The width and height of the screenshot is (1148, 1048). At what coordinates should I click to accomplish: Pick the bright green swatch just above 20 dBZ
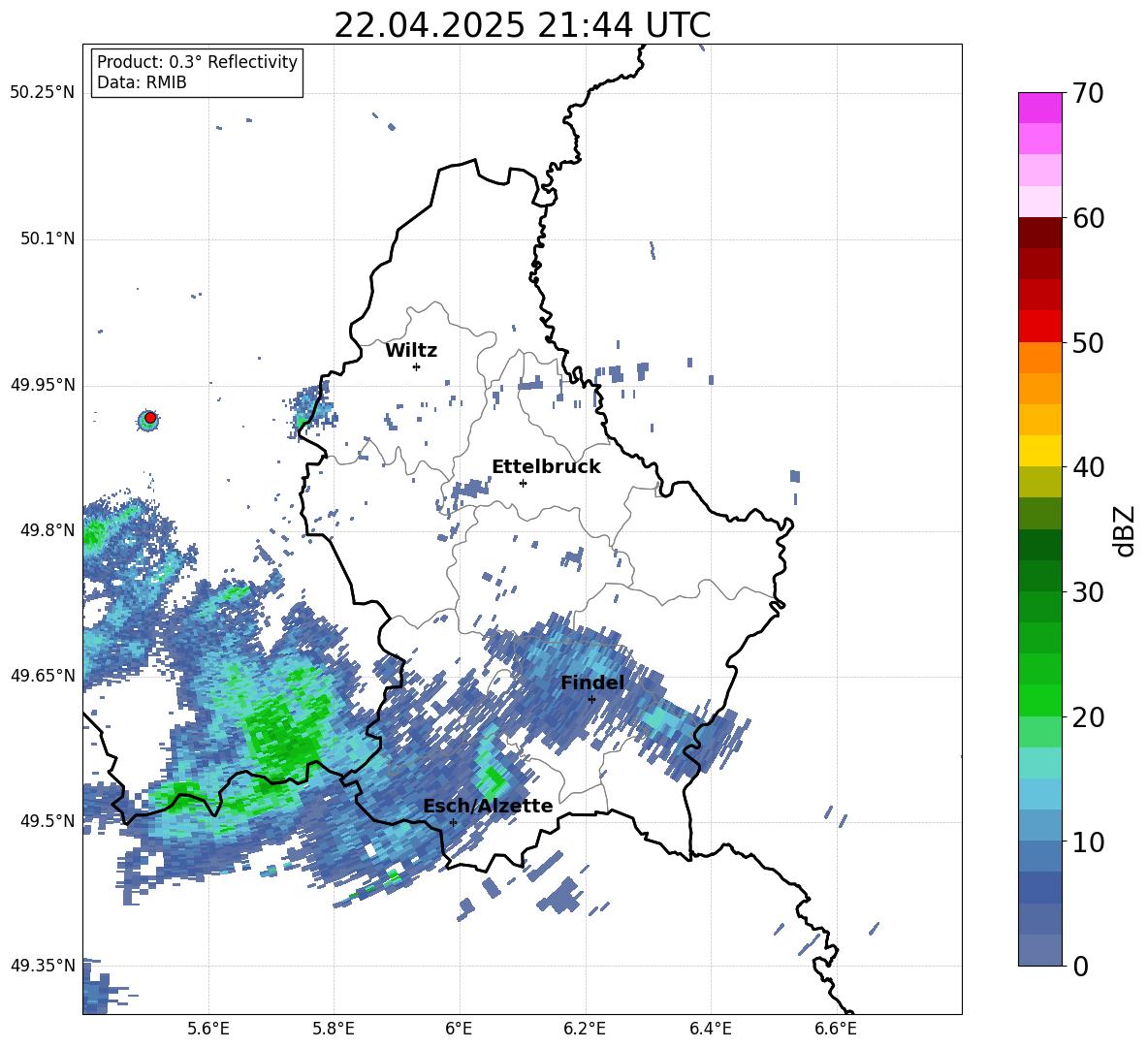(1039, 700)
